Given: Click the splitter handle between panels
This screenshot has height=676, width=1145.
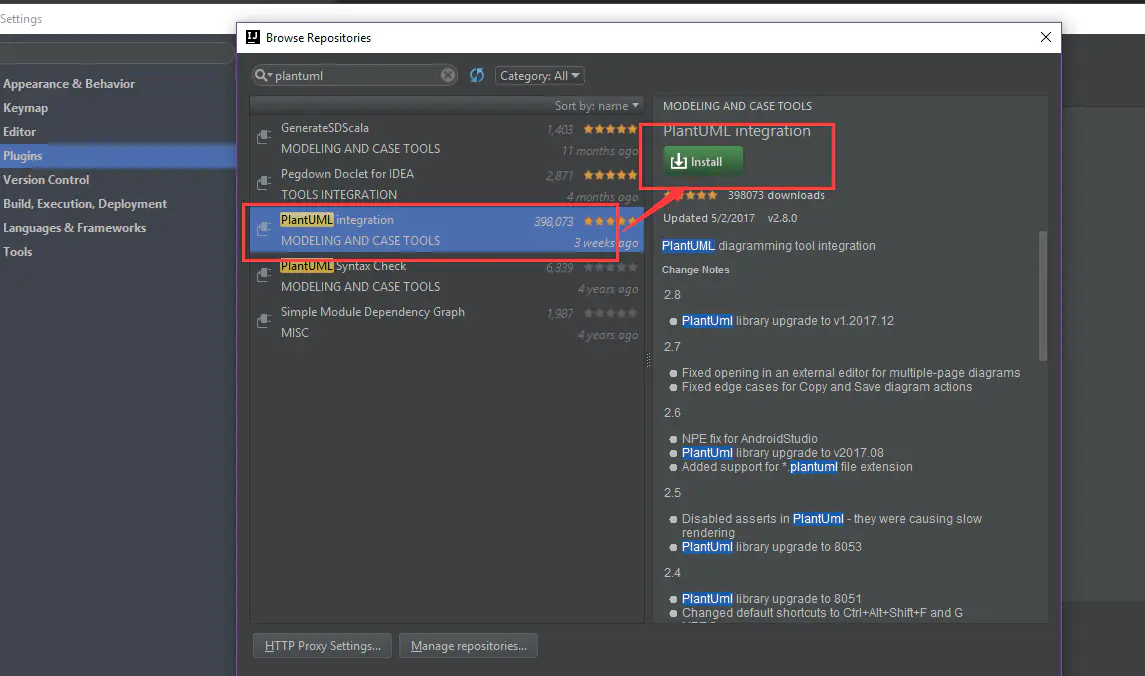Looking at the screenshot, I should point(648,359).
